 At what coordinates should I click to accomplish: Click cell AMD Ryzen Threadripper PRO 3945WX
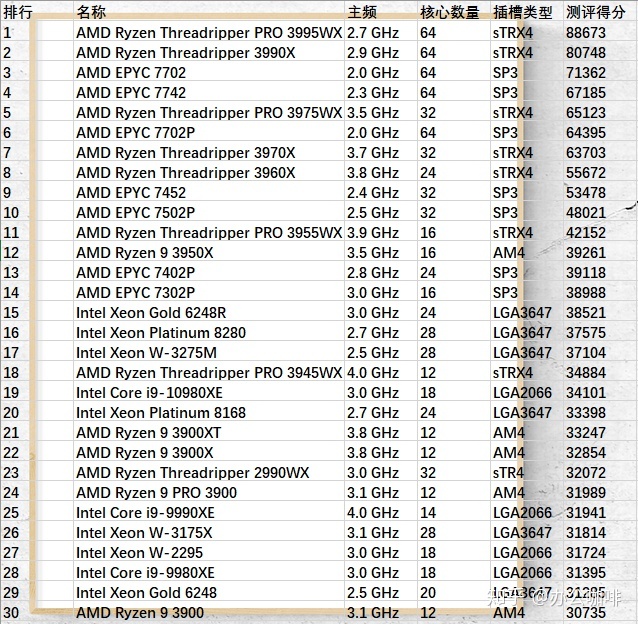pyautogui.click(x=209, y=373)
